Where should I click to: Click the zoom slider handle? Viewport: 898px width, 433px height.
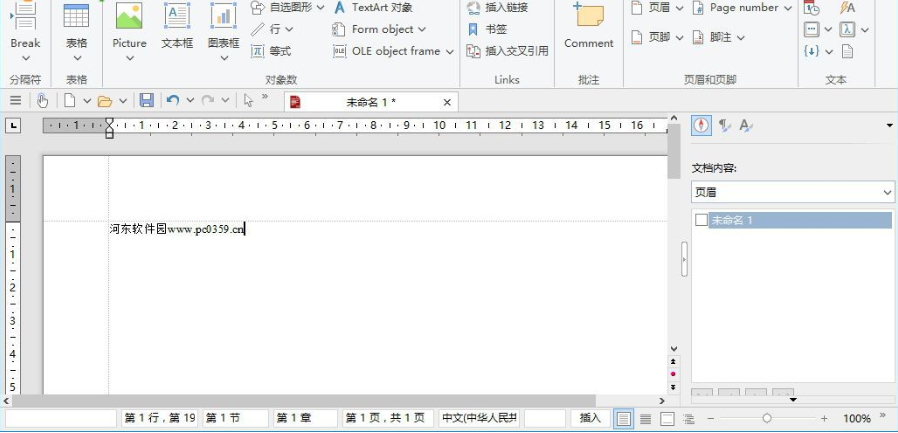click(767, 418)
